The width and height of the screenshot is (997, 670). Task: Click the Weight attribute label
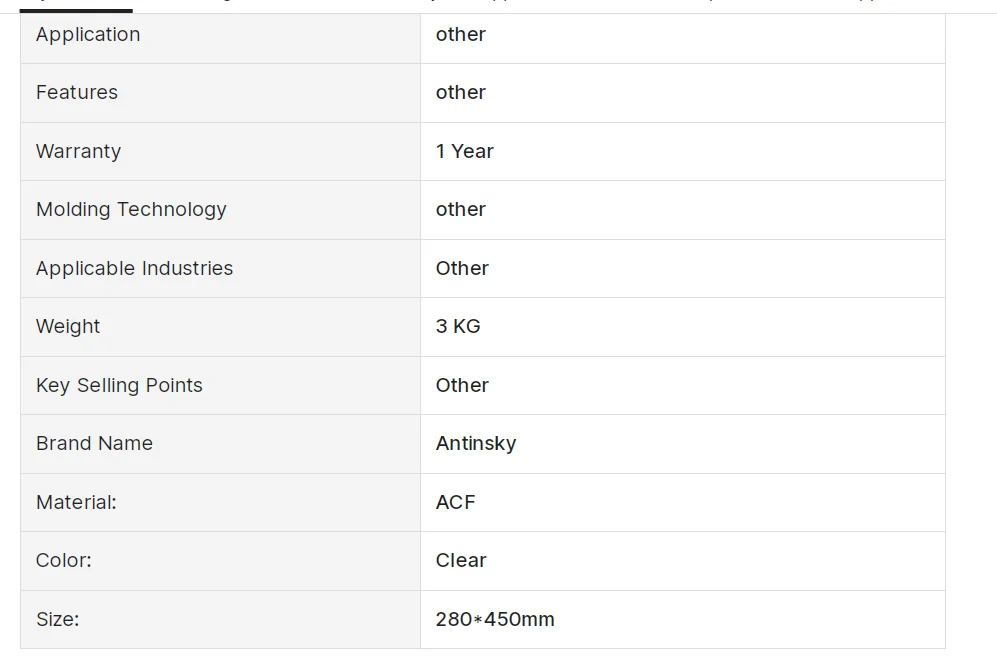point(68,326)
